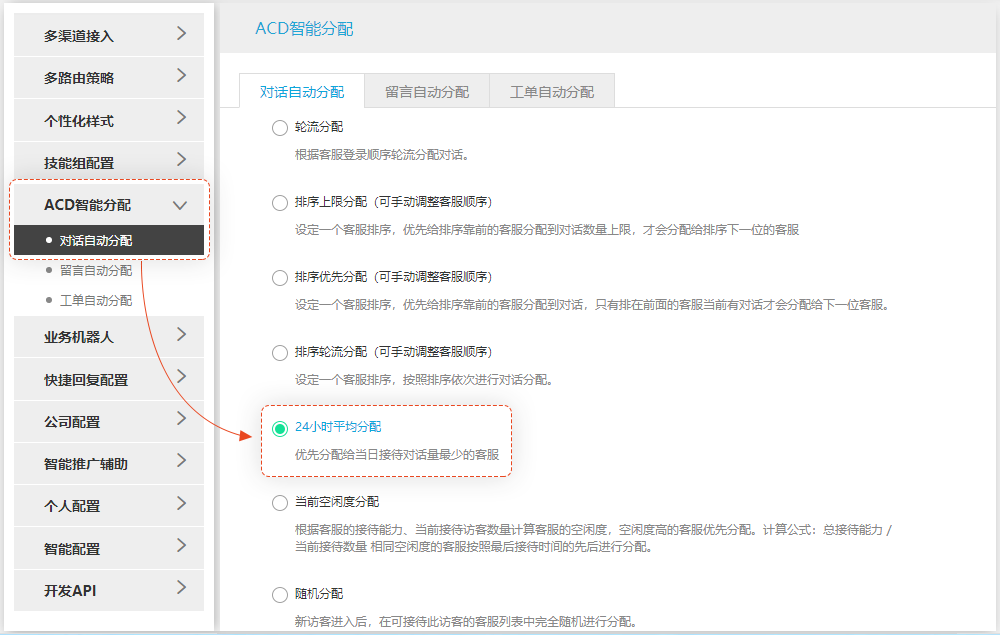
Task: Select 对话自动分配 in the sidebar submenu
Action: pos(109,240)
